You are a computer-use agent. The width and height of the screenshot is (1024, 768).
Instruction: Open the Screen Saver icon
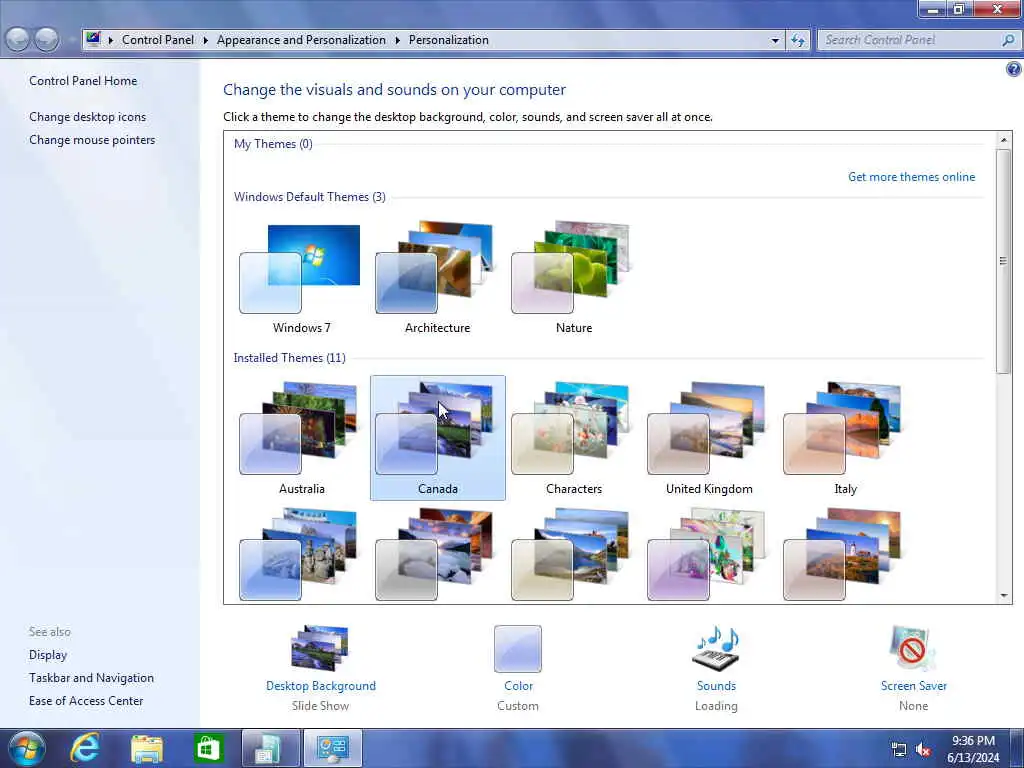[913, 648]
